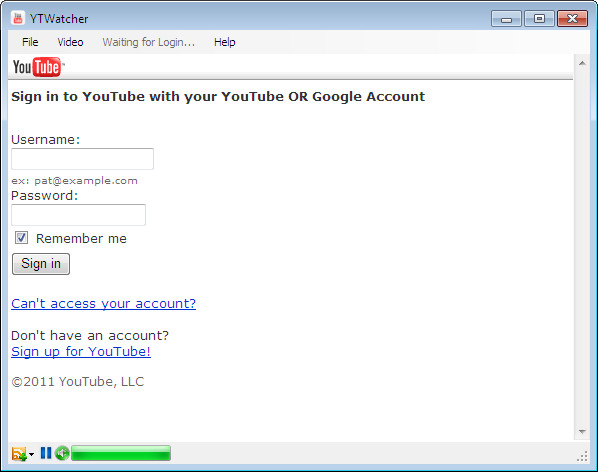Open the File menu
Viewport: 598px width, 472px height.
pos(30,42)
